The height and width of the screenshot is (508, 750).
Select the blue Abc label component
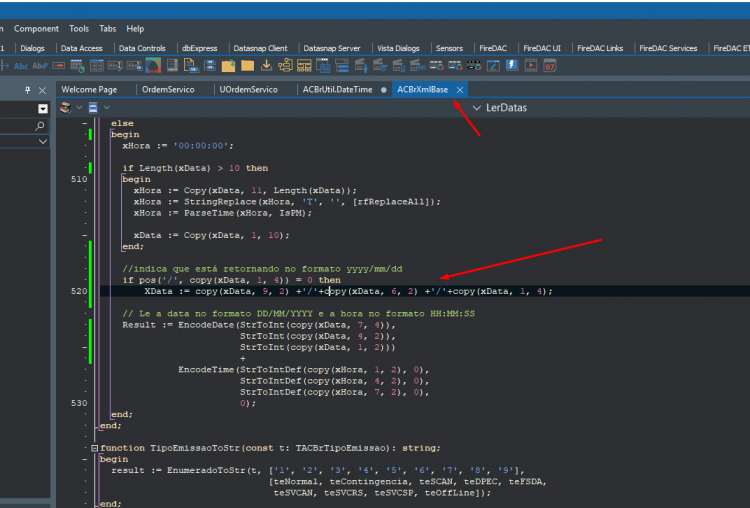21,66
